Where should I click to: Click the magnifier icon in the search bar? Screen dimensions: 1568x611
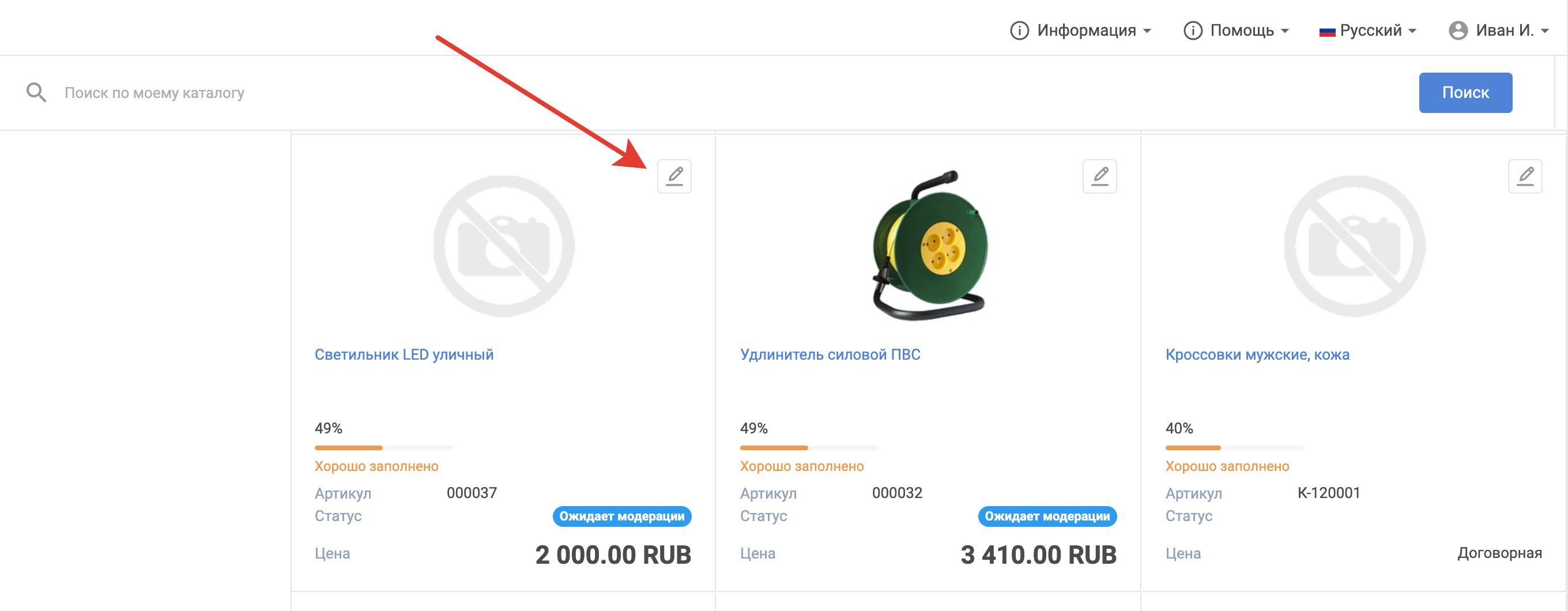pos(36,92)
